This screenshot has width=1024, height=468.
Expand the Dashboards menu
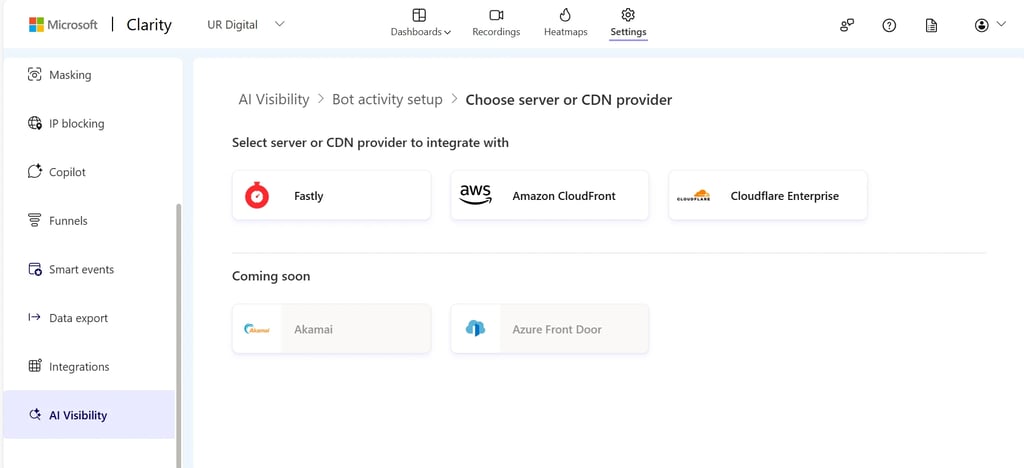pos(421,23)
